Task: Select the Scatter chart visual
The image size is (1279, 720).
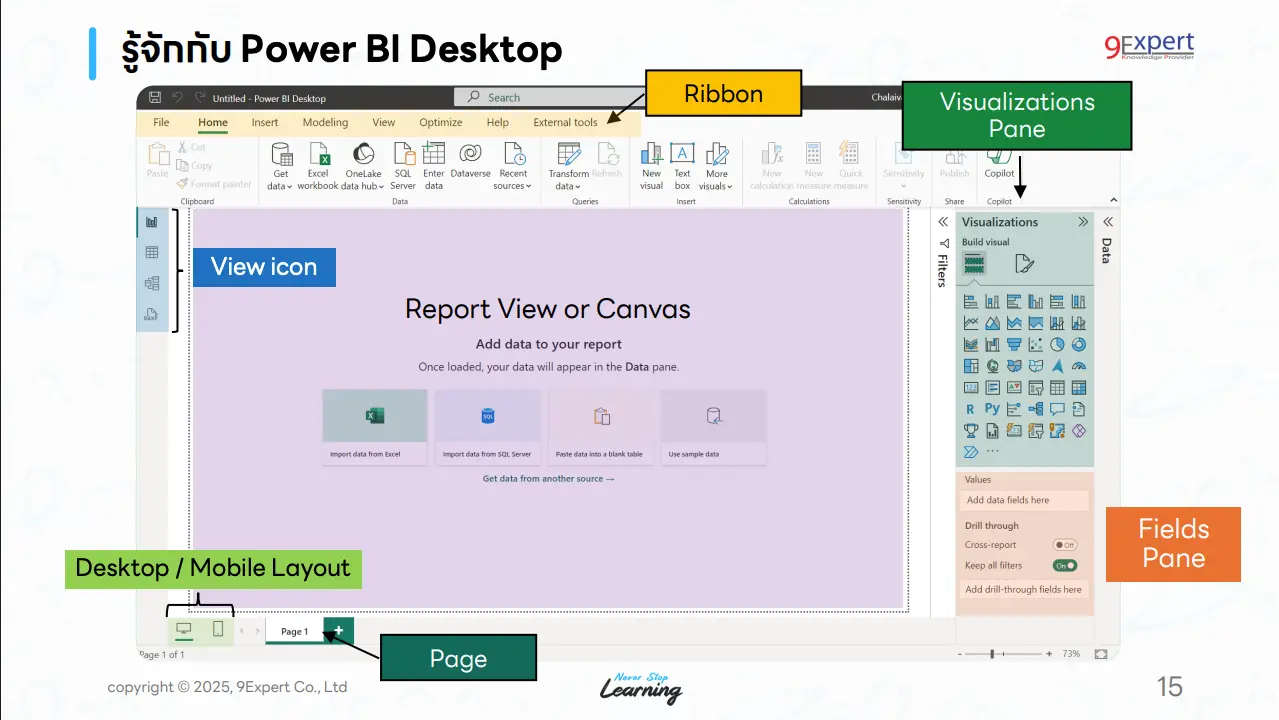Action: point(1036,344)
